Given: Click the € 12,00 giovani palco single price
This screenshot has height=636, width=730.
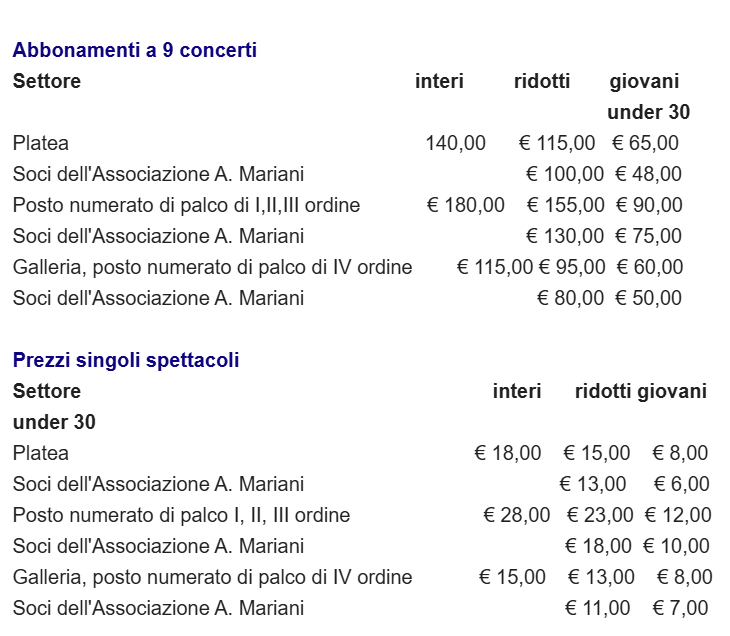Looking at the screenshot, I should click(678, 515).
